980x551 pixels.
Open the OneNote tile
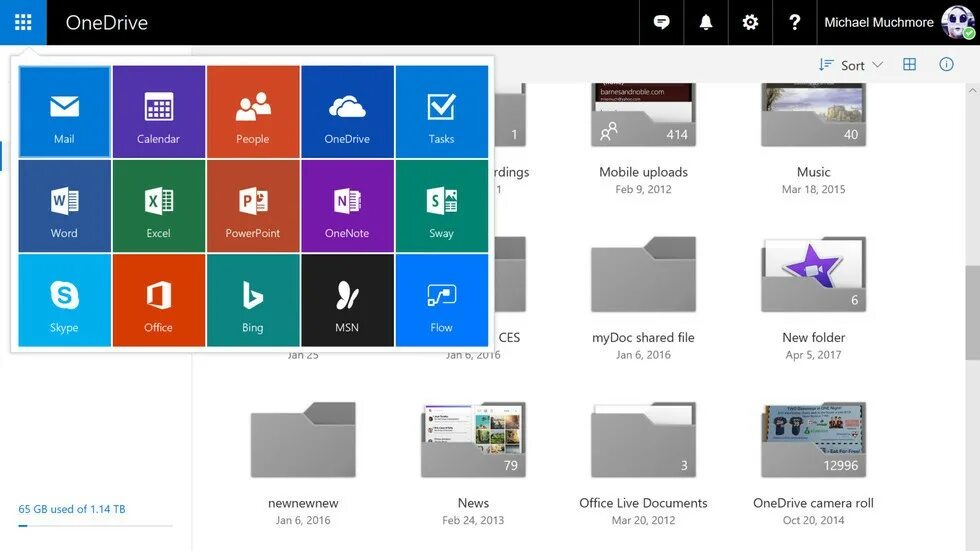tap(348, 206)
